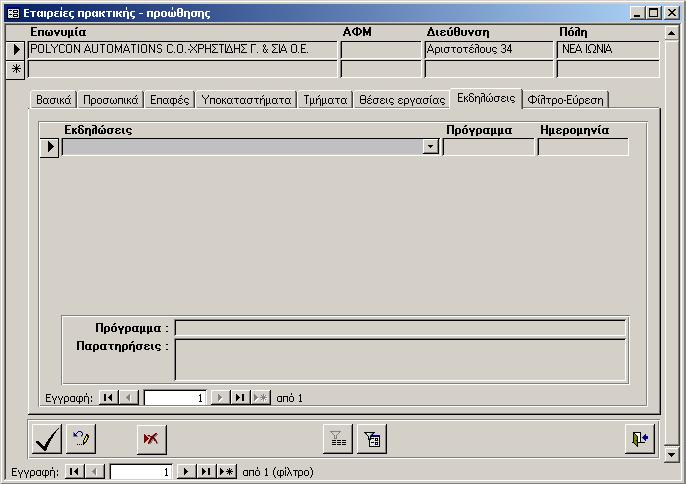The image size is (686, 484).
Task: Click the apply filter funnel icon
Action: (x=338, y=439)
